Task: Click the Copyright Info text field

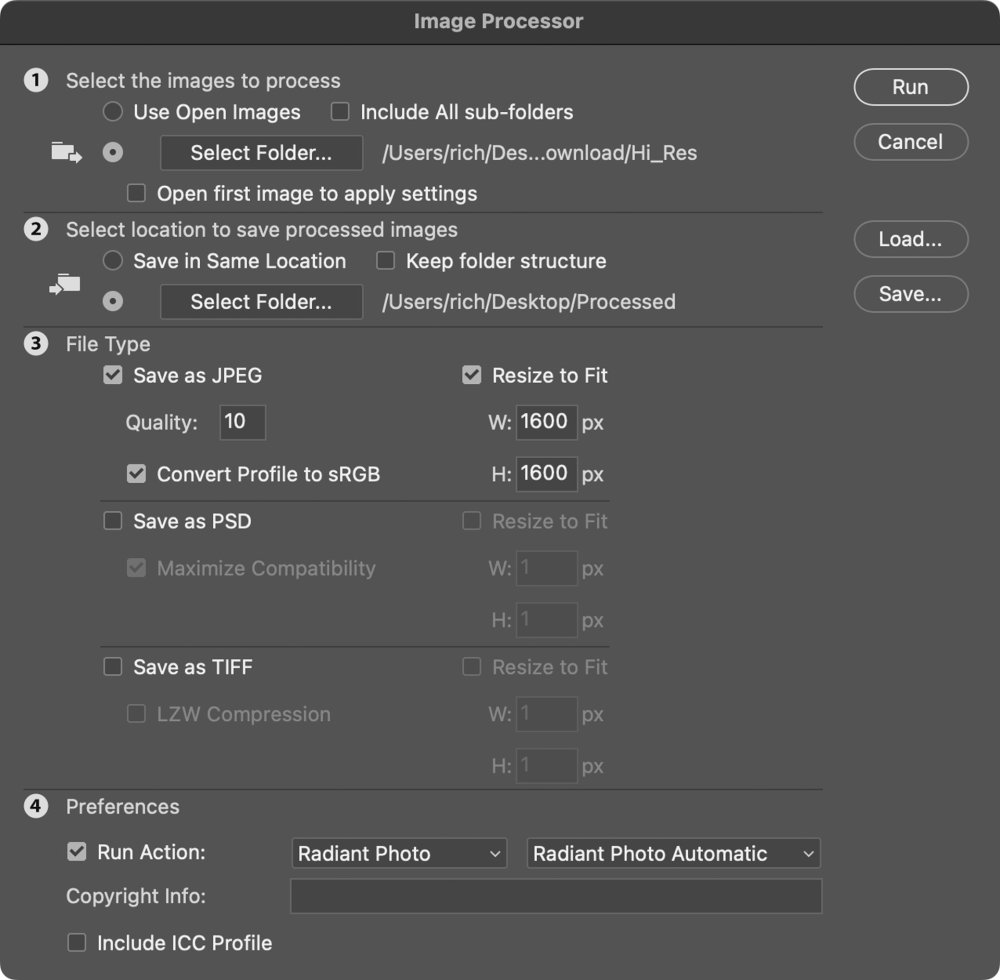Action: pos(556,896)
